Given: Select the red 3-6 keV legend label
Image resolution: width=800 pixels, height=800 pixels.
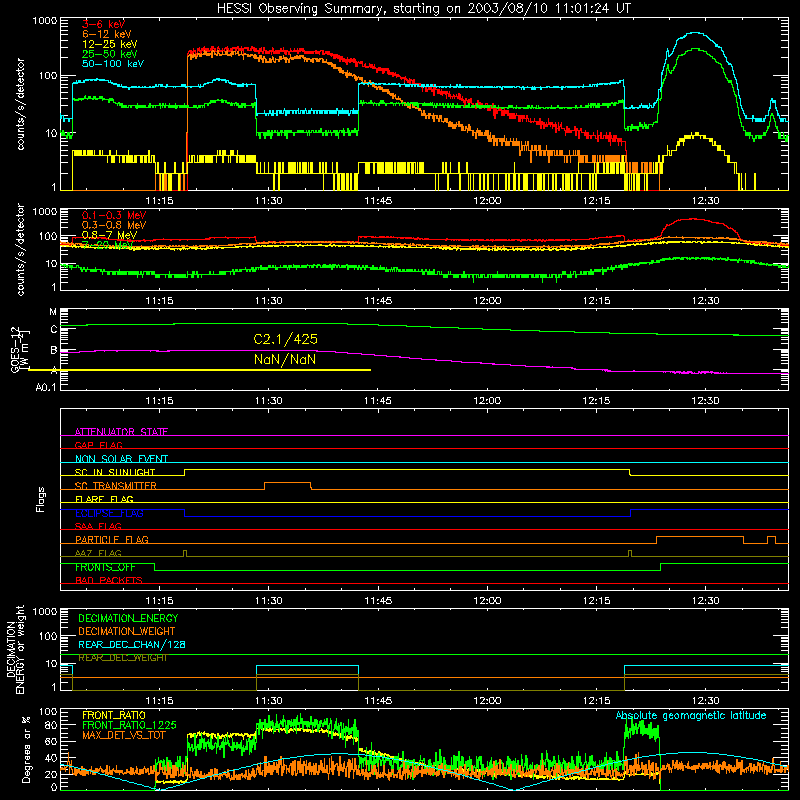Looking at the screenshot, I should pyautogui.click(x=104, y=24).
